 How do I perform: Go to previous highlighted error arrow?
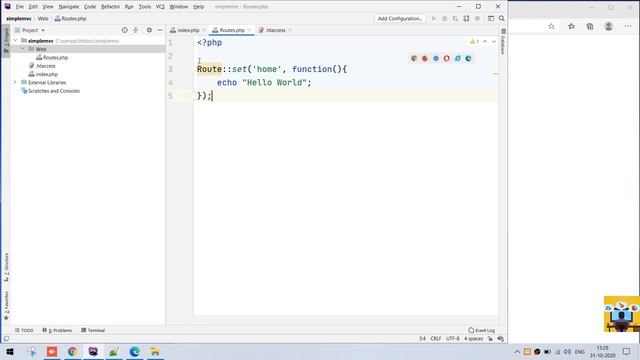pos(485,42)
